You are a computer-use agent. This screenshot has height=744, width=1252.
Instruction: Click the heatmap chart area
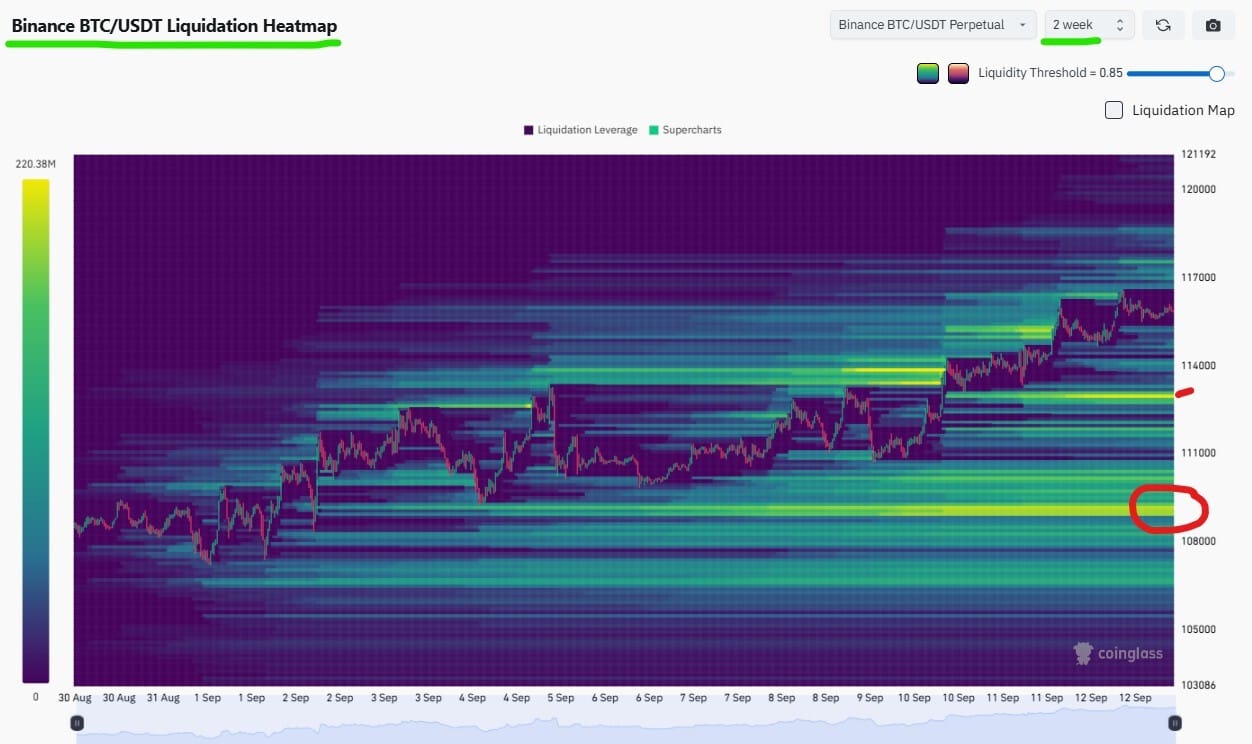pyautogui.click(x=623, y=420)
